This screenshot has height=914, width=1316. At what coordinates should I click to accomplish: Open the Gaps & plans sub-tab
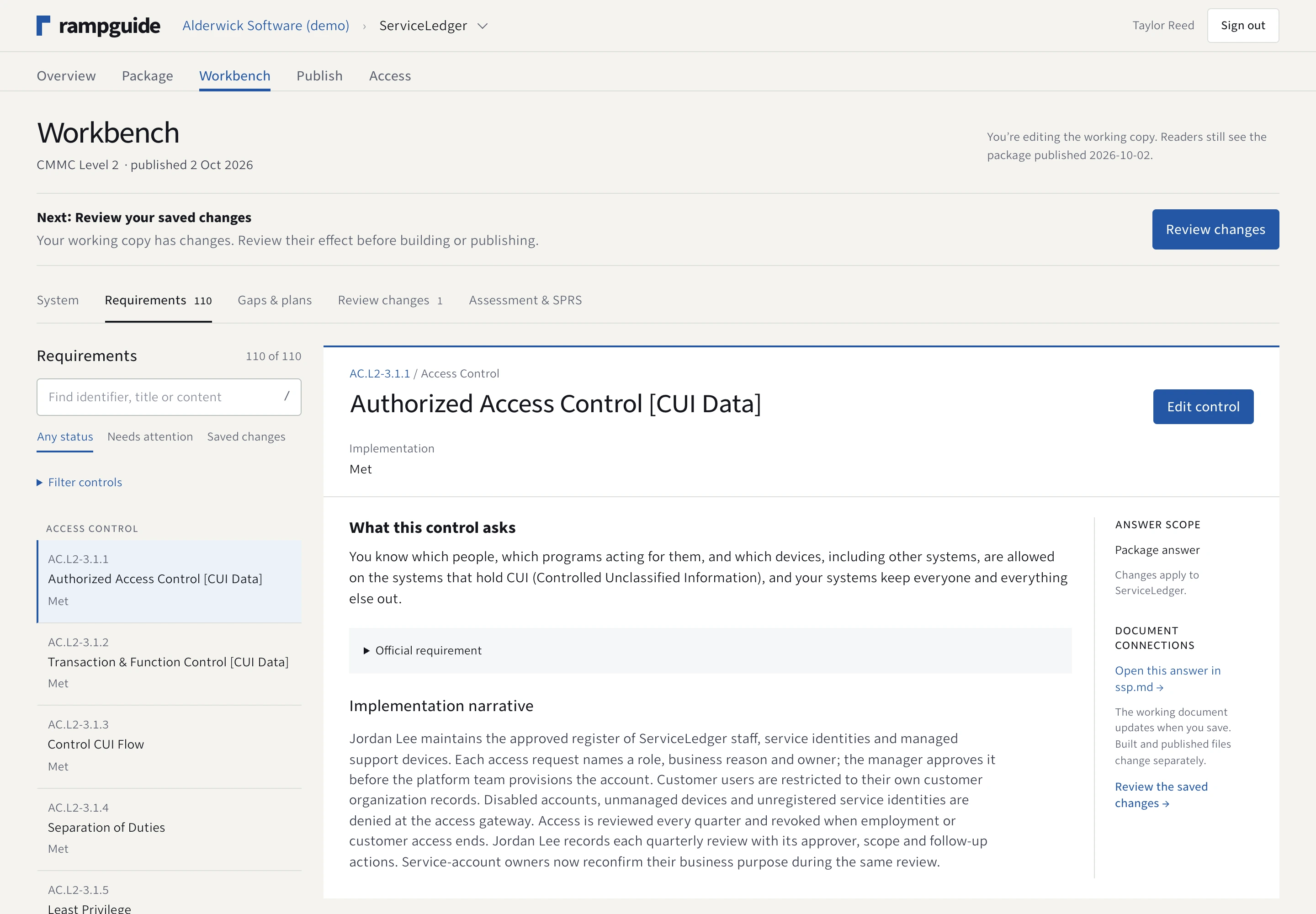(275, 300)
